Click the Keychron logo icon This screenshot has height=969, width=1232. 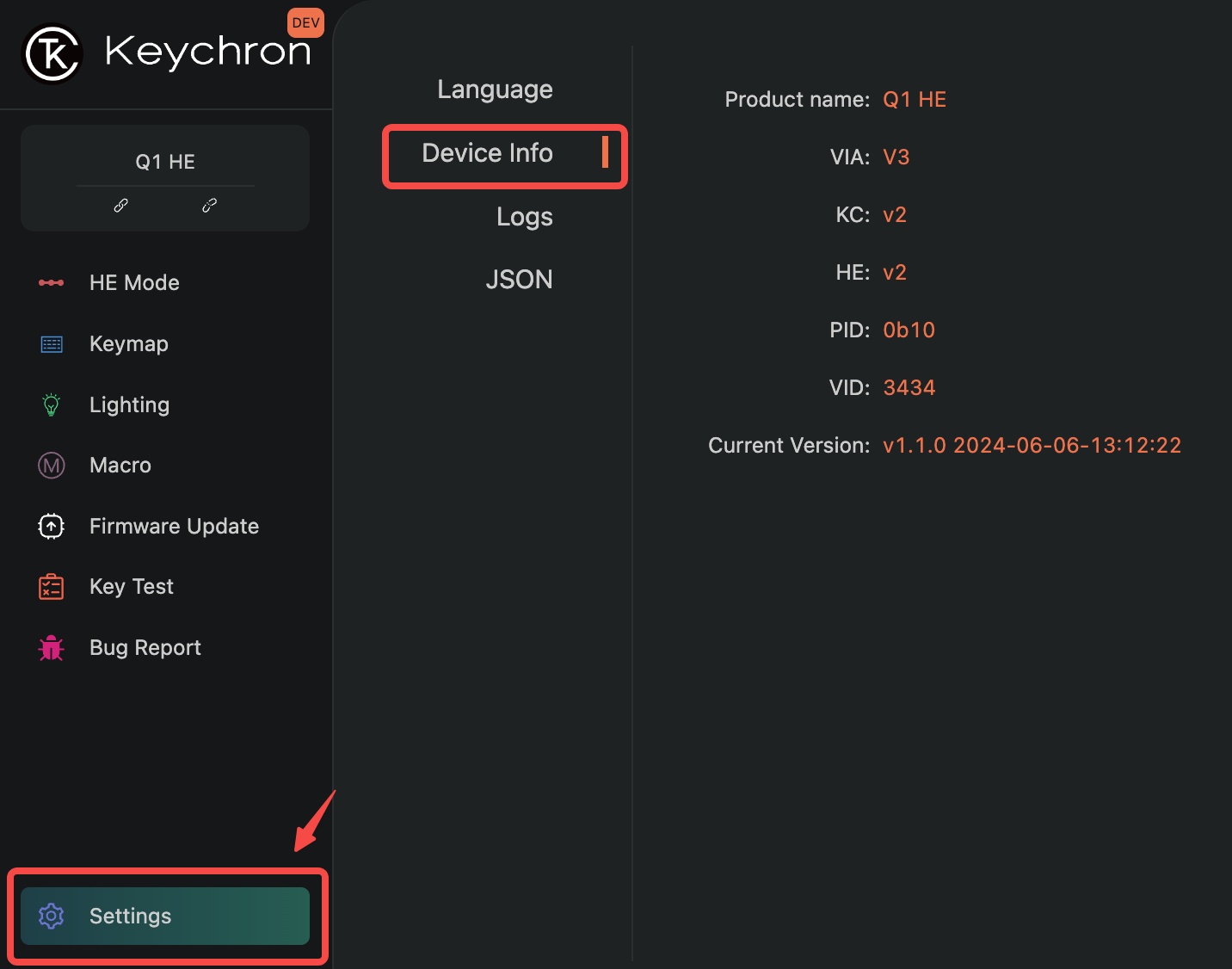point(52,53)
